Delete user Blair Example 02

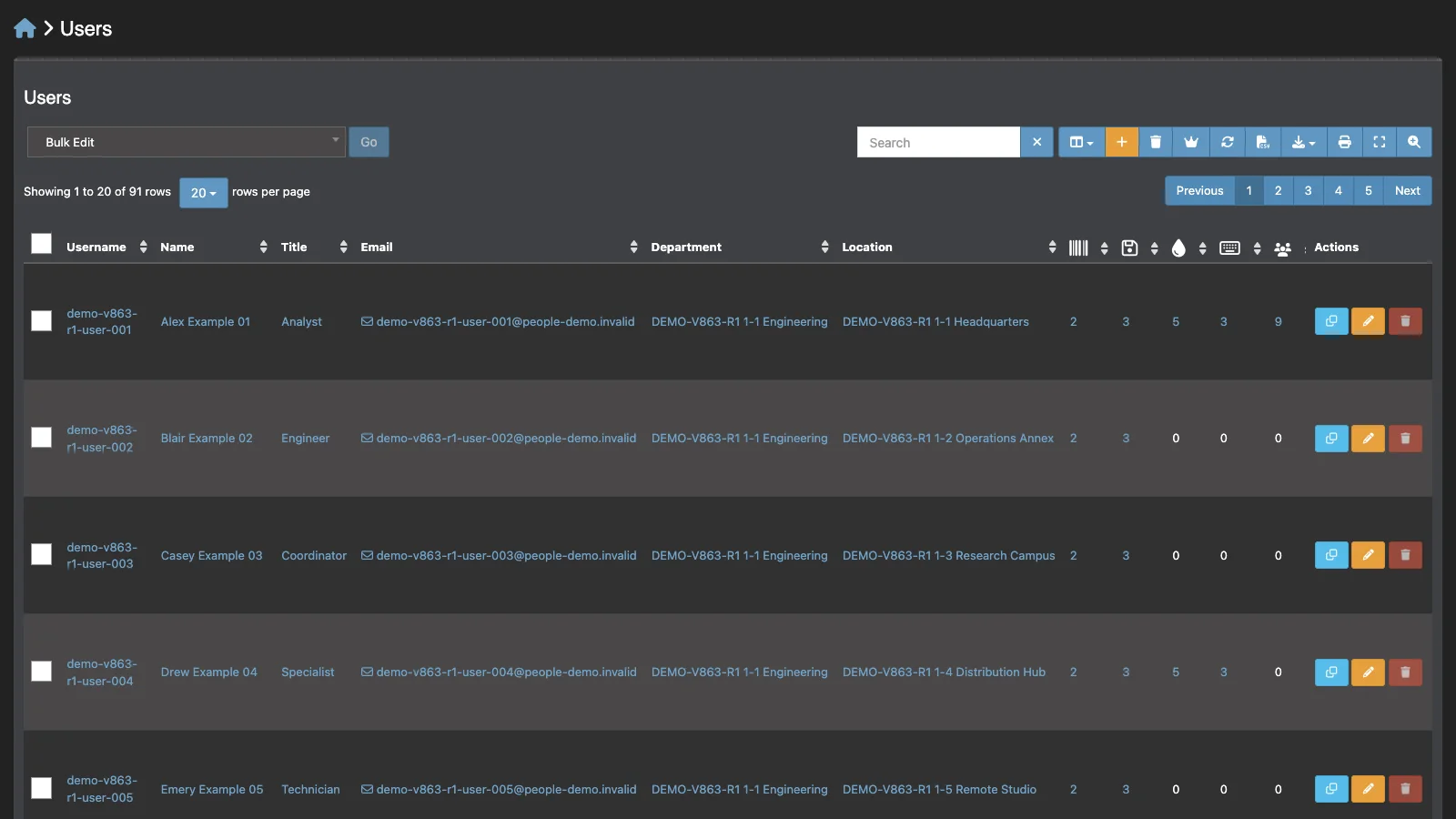(x=1405, y=439)
